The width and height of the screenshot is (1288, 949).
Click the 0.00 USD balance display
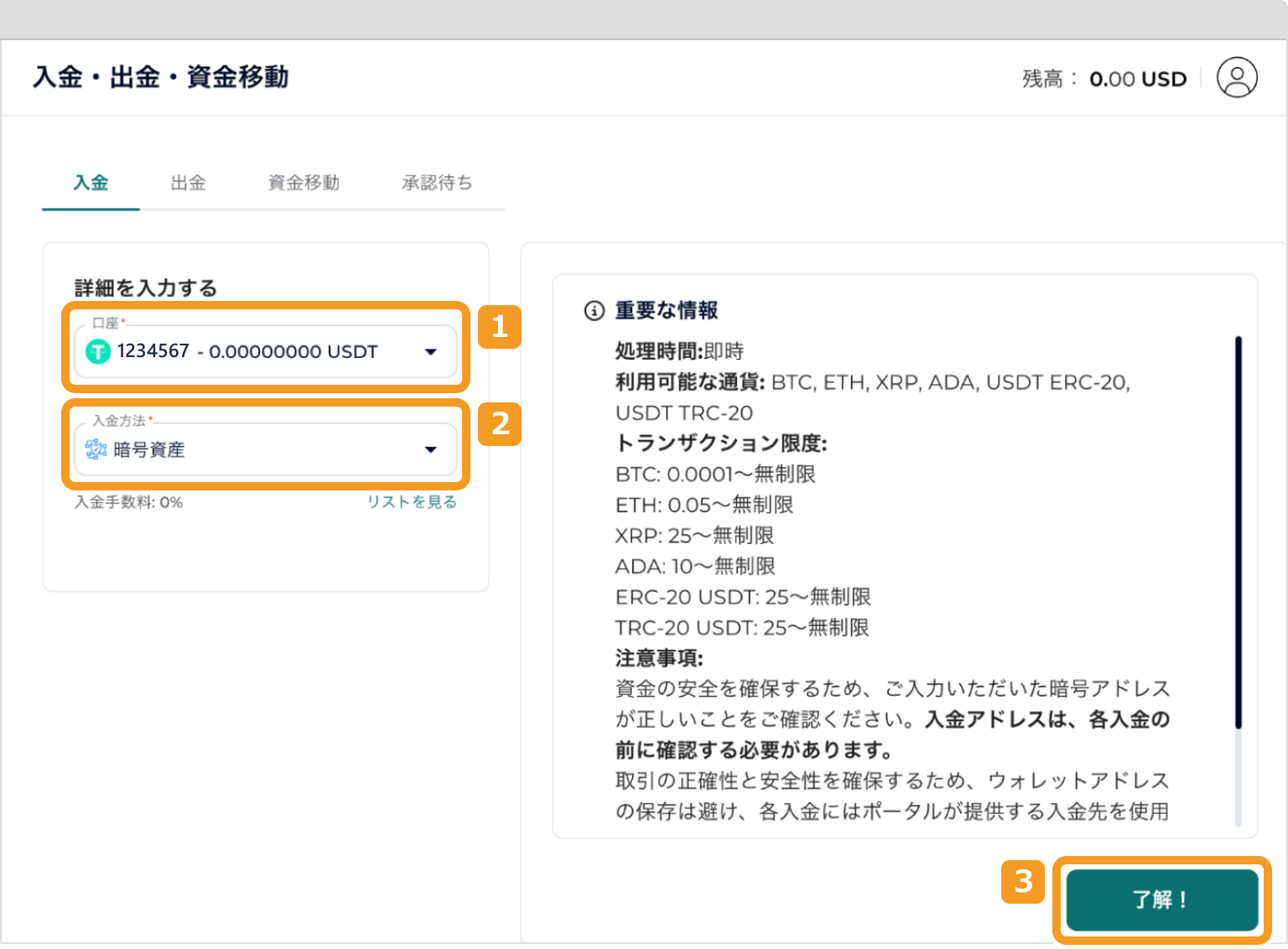1138,78
